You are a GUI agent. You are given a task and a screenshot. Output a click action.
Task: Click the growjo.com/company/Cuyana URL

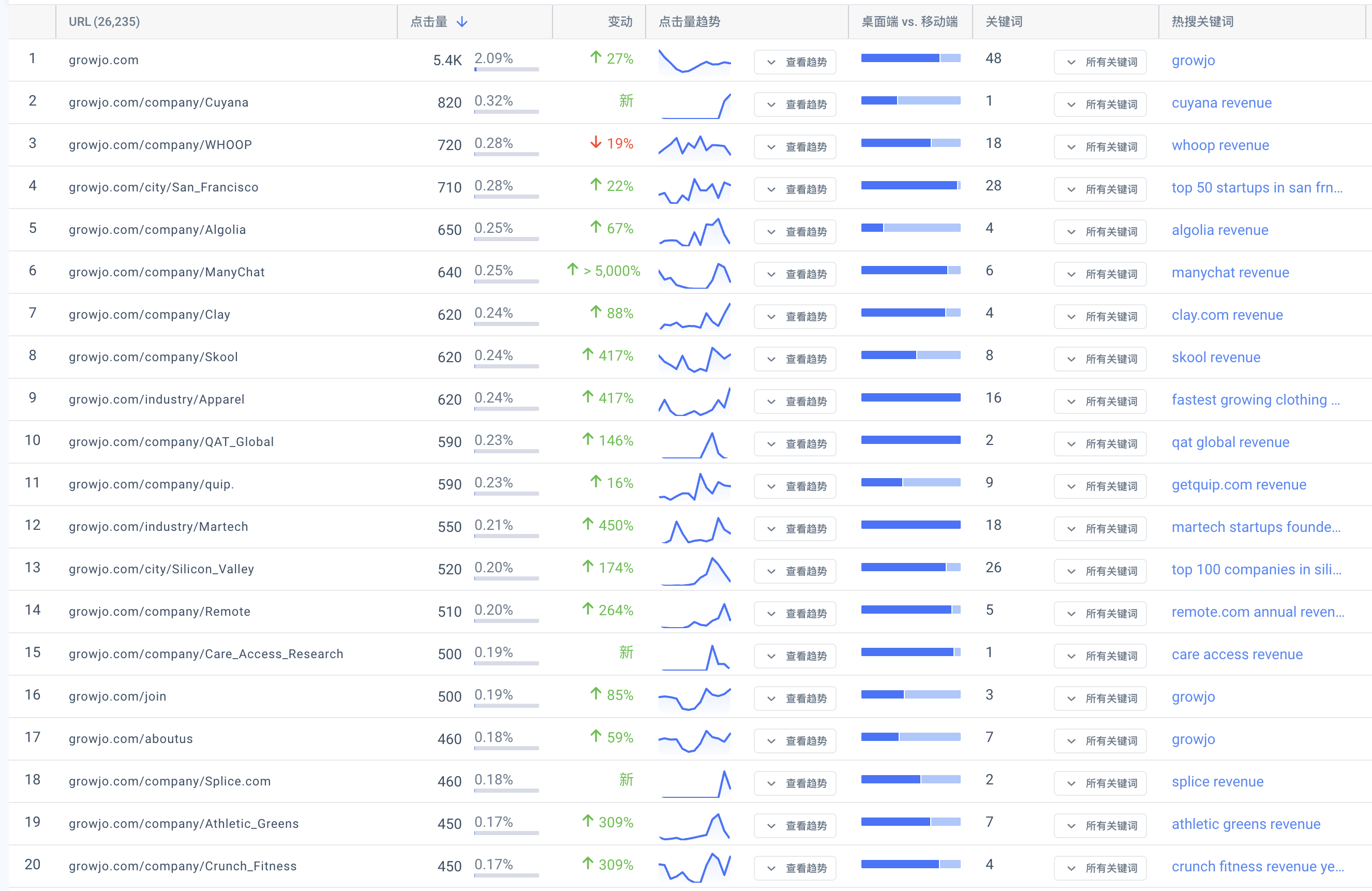[158, 102]
